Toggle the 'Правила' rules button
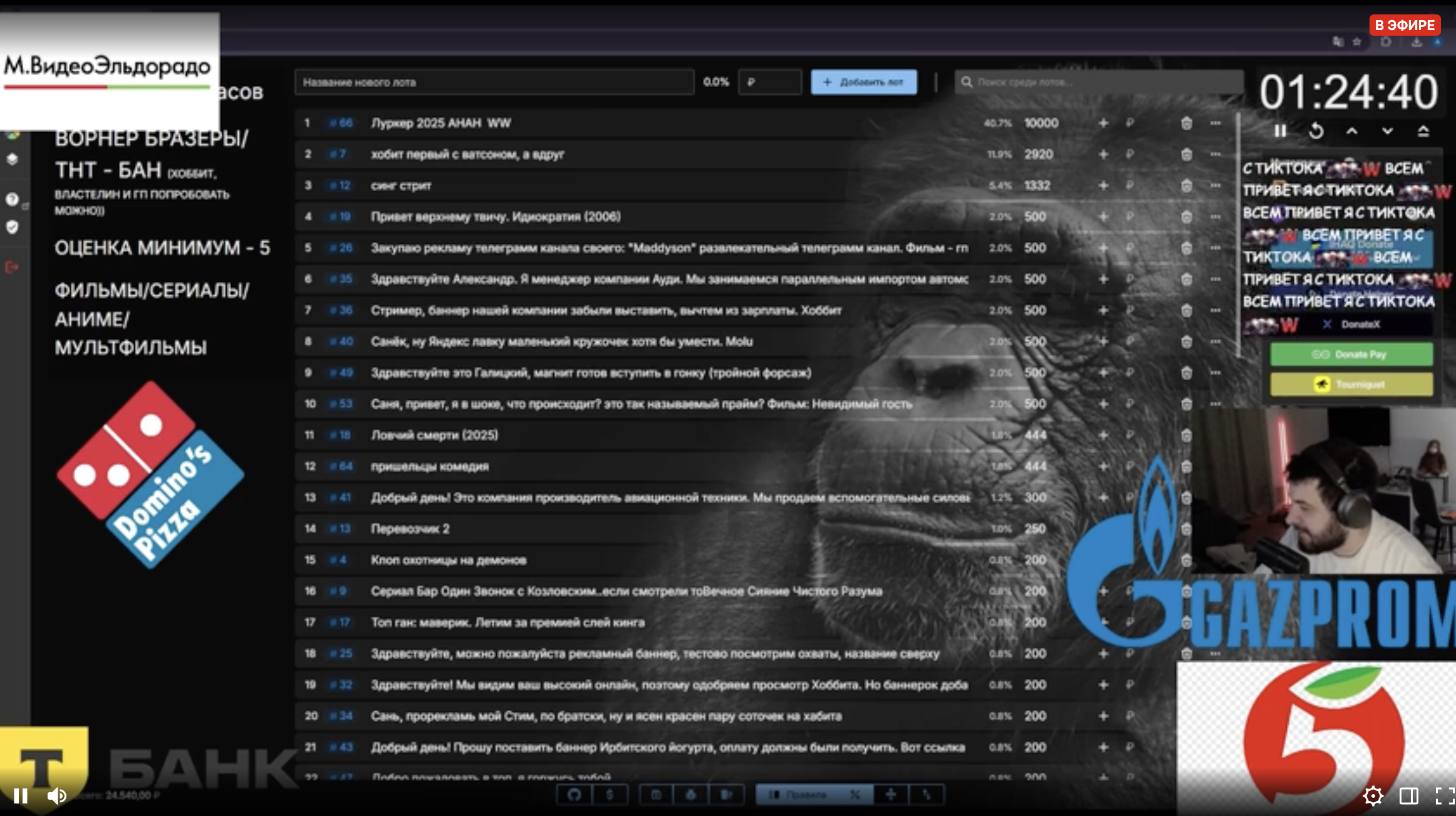The image size is (1456, 816). (806, 795)
